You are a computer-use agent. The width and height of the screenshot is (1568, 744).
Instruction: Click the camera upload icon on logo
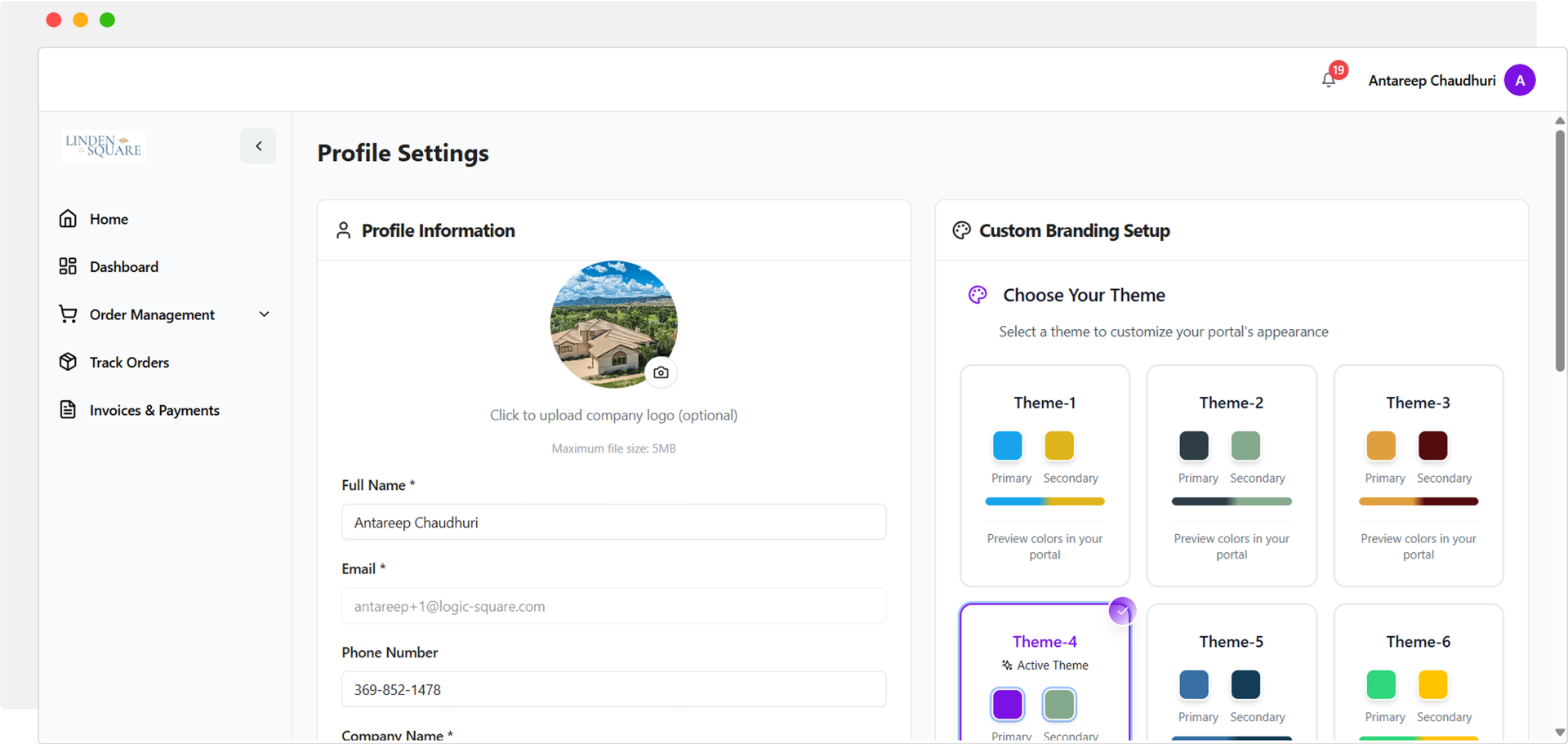661,372
